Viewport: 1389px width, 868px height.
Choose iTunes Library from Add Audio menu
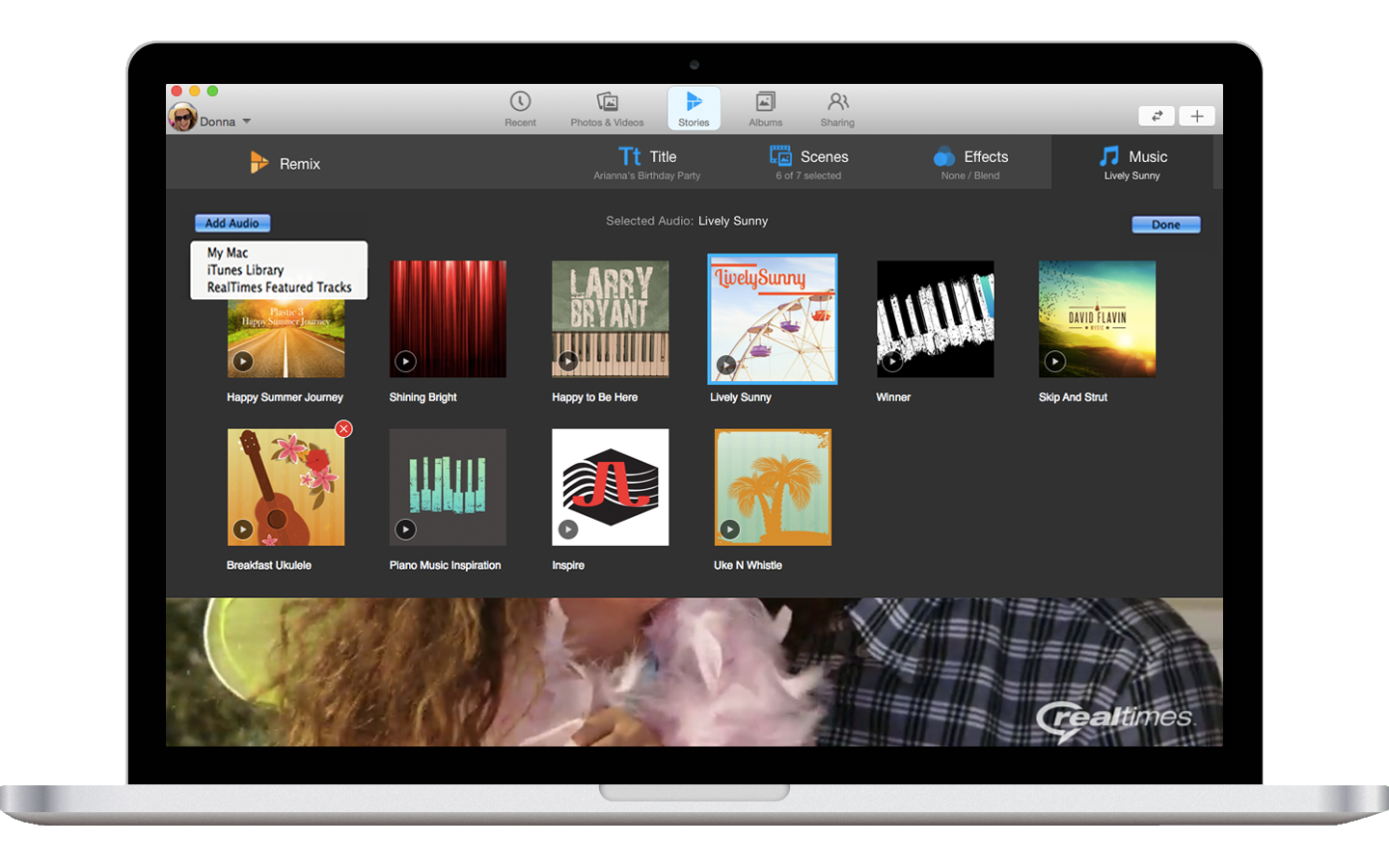click(x=245, y=270)
